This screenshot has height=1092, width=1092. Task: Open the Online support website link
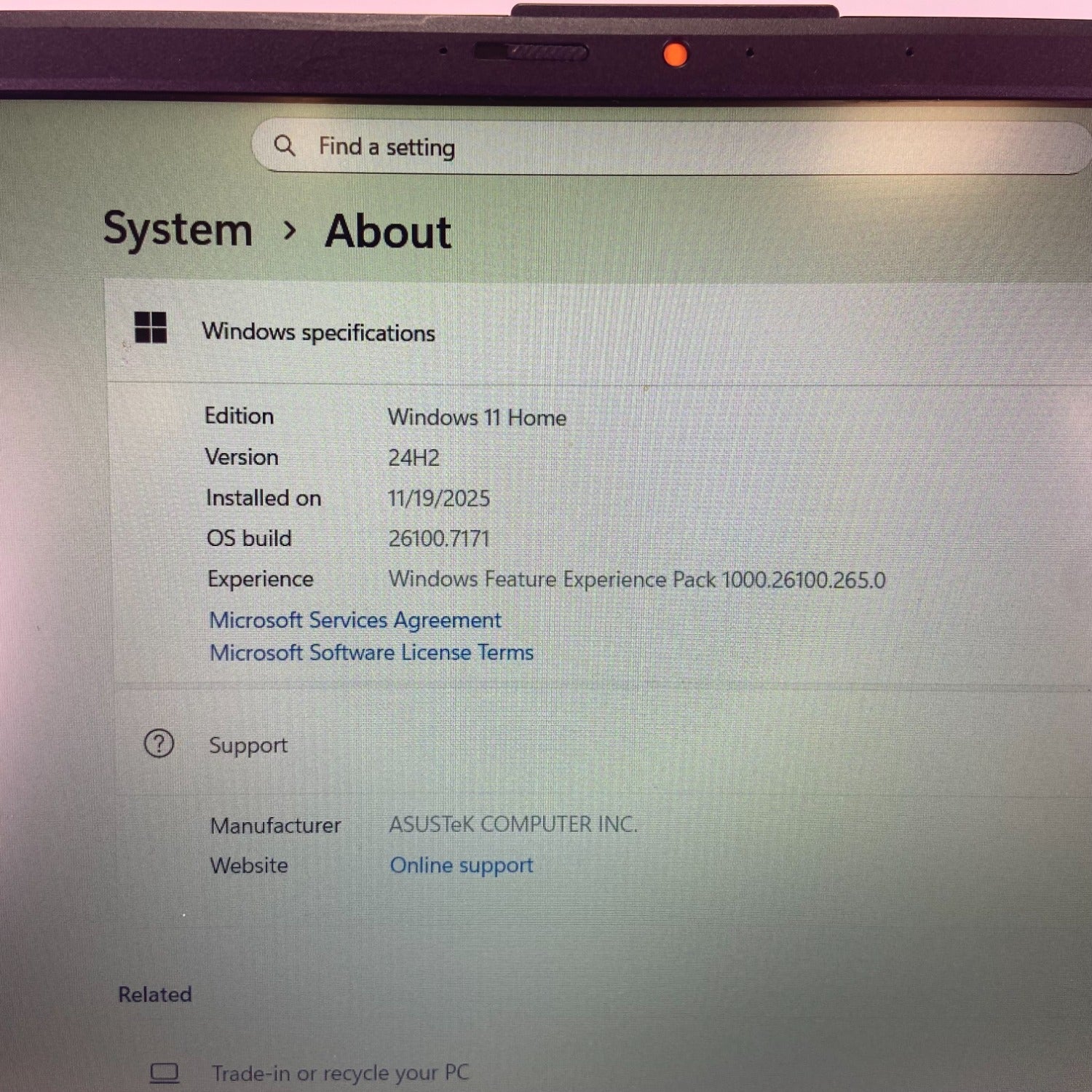(x=462, y=865)
